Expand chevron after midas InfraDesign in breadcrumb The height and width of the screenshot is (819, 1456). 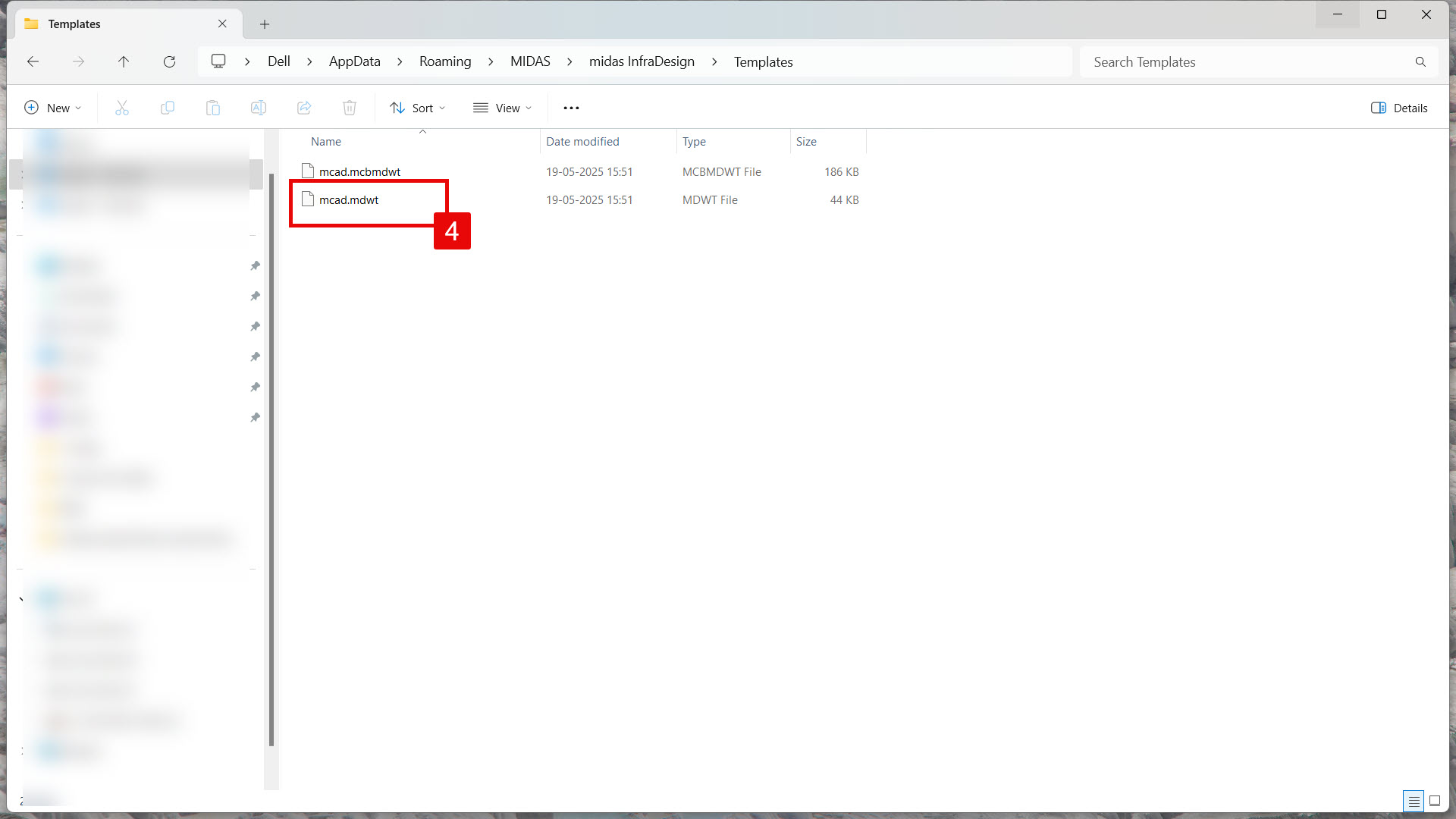coord(714,61)
